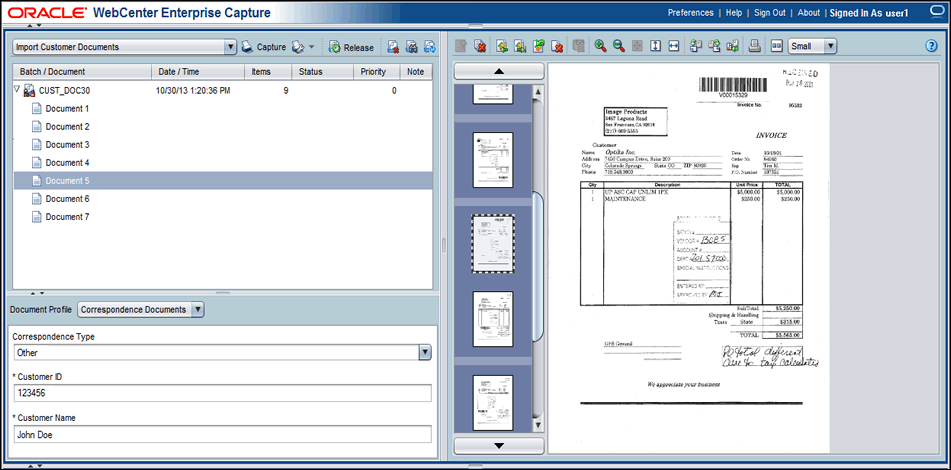Collapse the CUST_DOC30 batch tree node
Viewport: 951px width, 470px height.
(x=16, y=89)
